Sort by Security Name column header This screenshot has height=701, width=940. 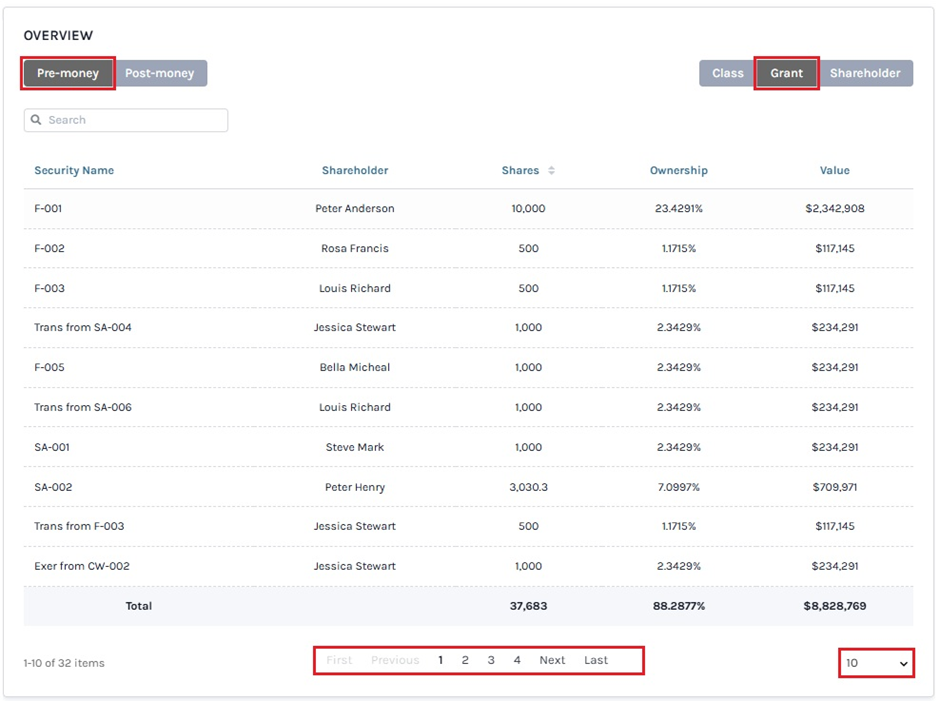click(x=74, y=171)
